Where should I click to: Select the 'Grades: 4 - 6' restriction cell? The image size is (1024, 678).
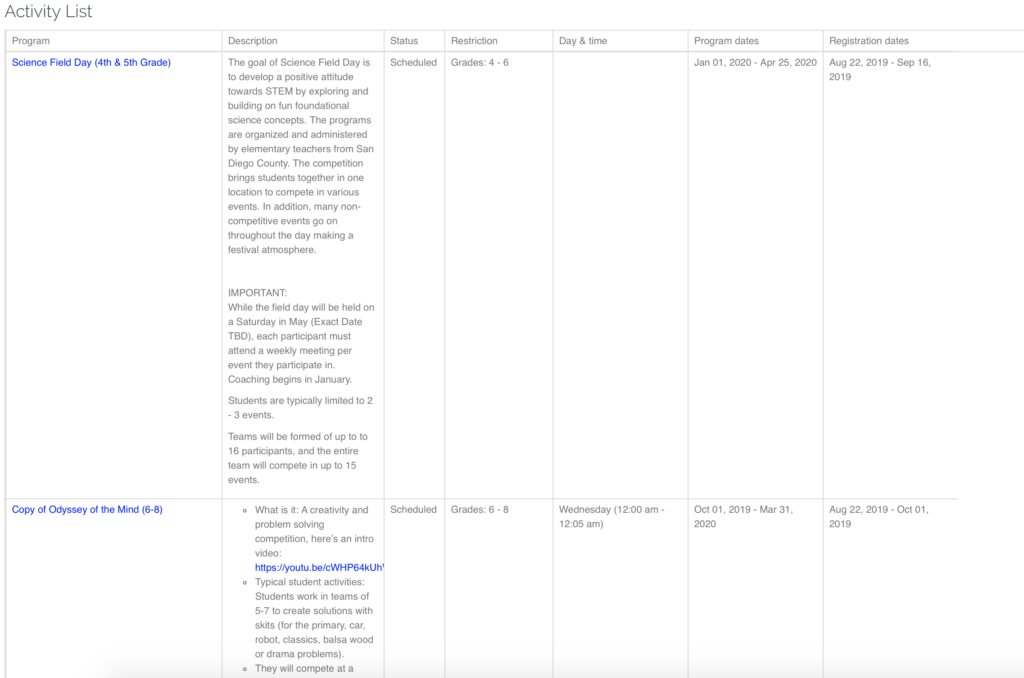479,63
